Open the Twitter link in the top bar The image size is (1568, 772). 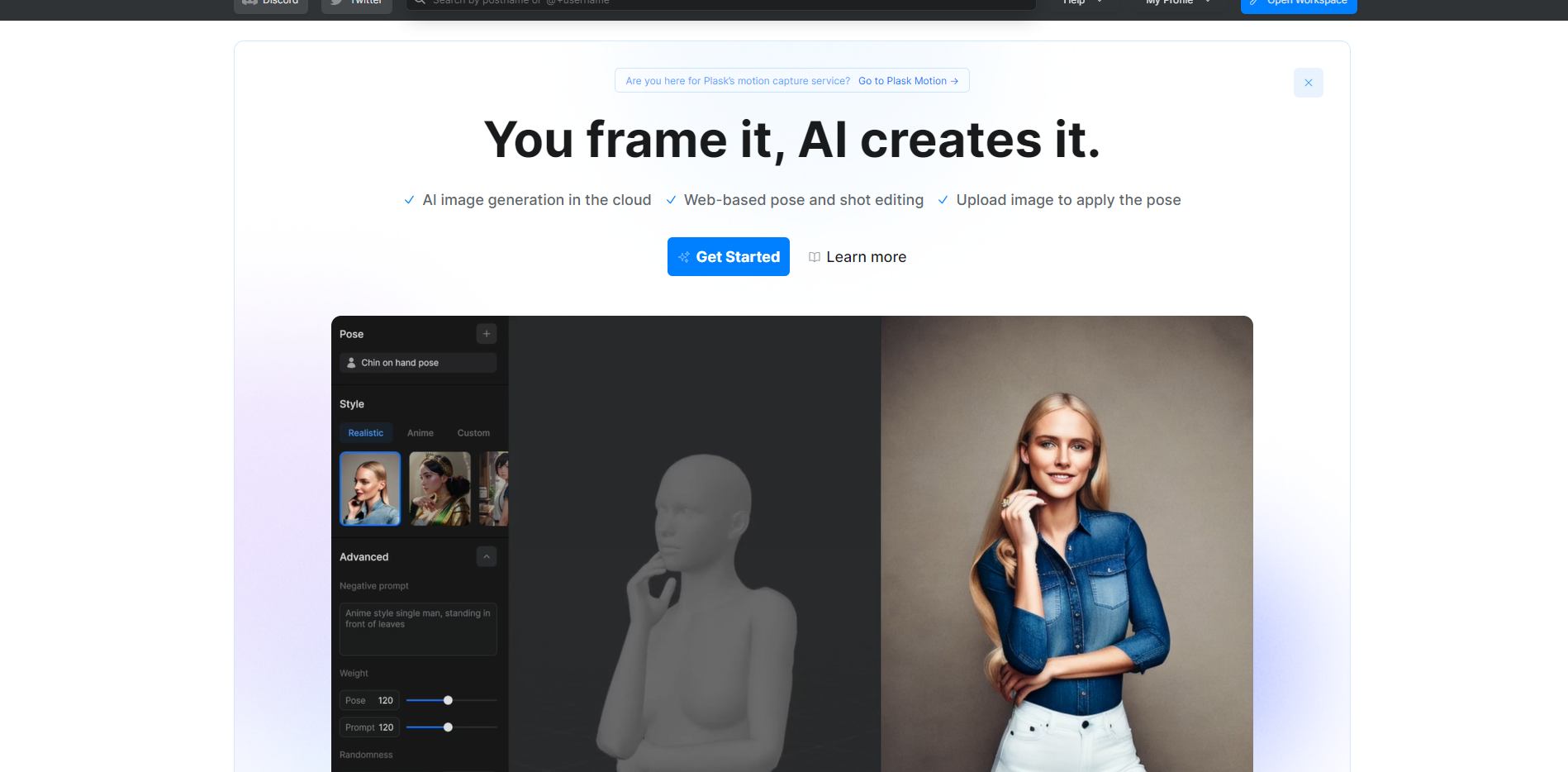tap(357, 3)
